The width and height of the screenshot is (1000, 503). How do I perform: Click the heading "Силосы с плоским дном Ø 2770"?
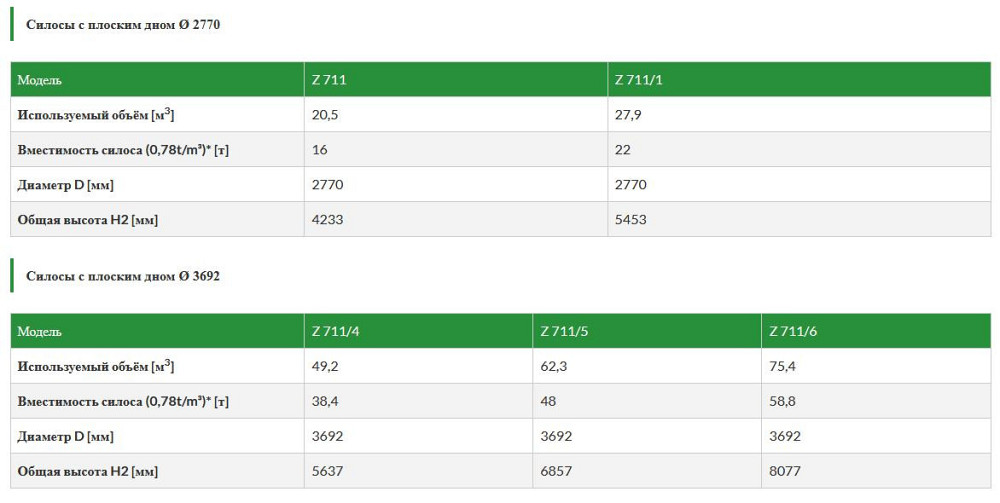tap(123, 25)
